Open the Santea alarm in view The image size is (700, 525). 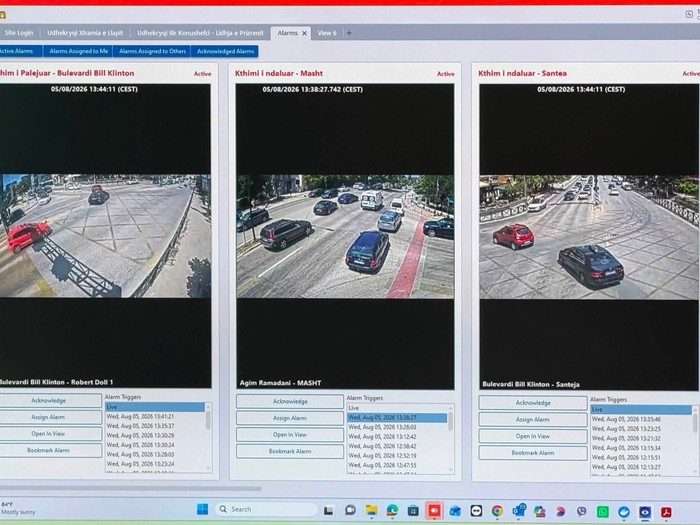(533, 436)
